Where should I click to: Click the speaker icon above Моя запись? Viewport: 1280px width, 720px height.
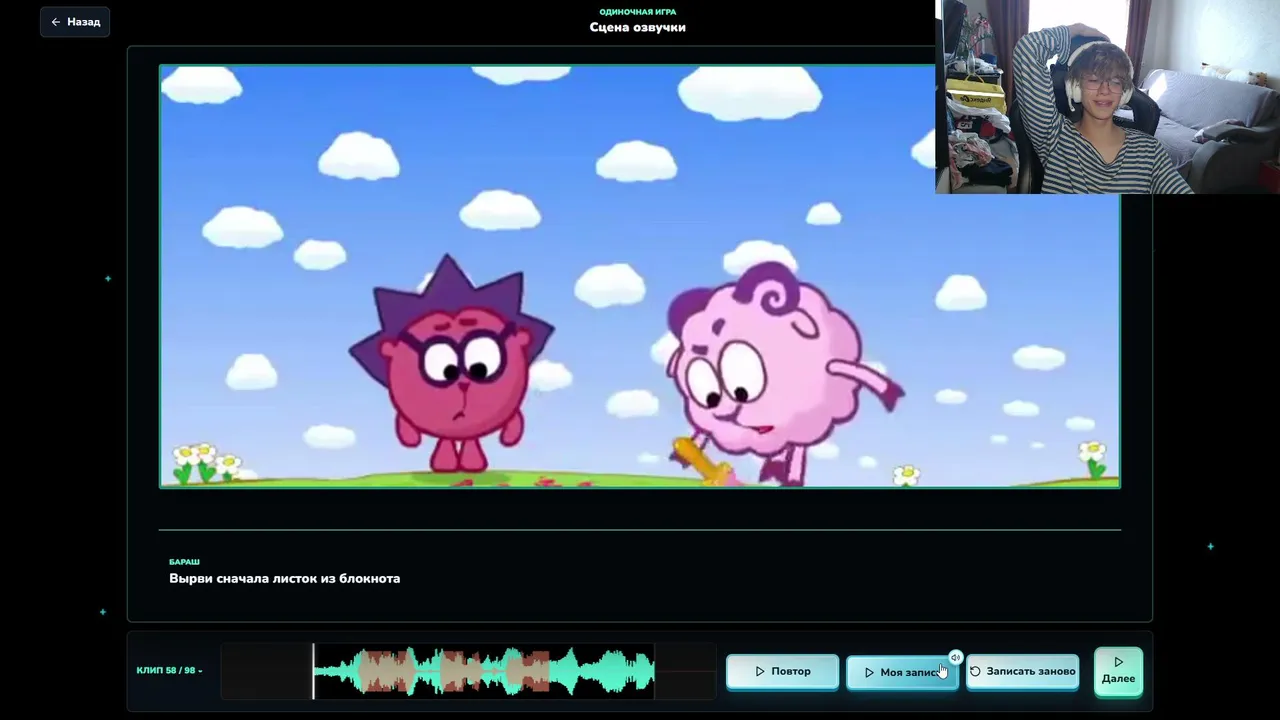pos(955,657)
